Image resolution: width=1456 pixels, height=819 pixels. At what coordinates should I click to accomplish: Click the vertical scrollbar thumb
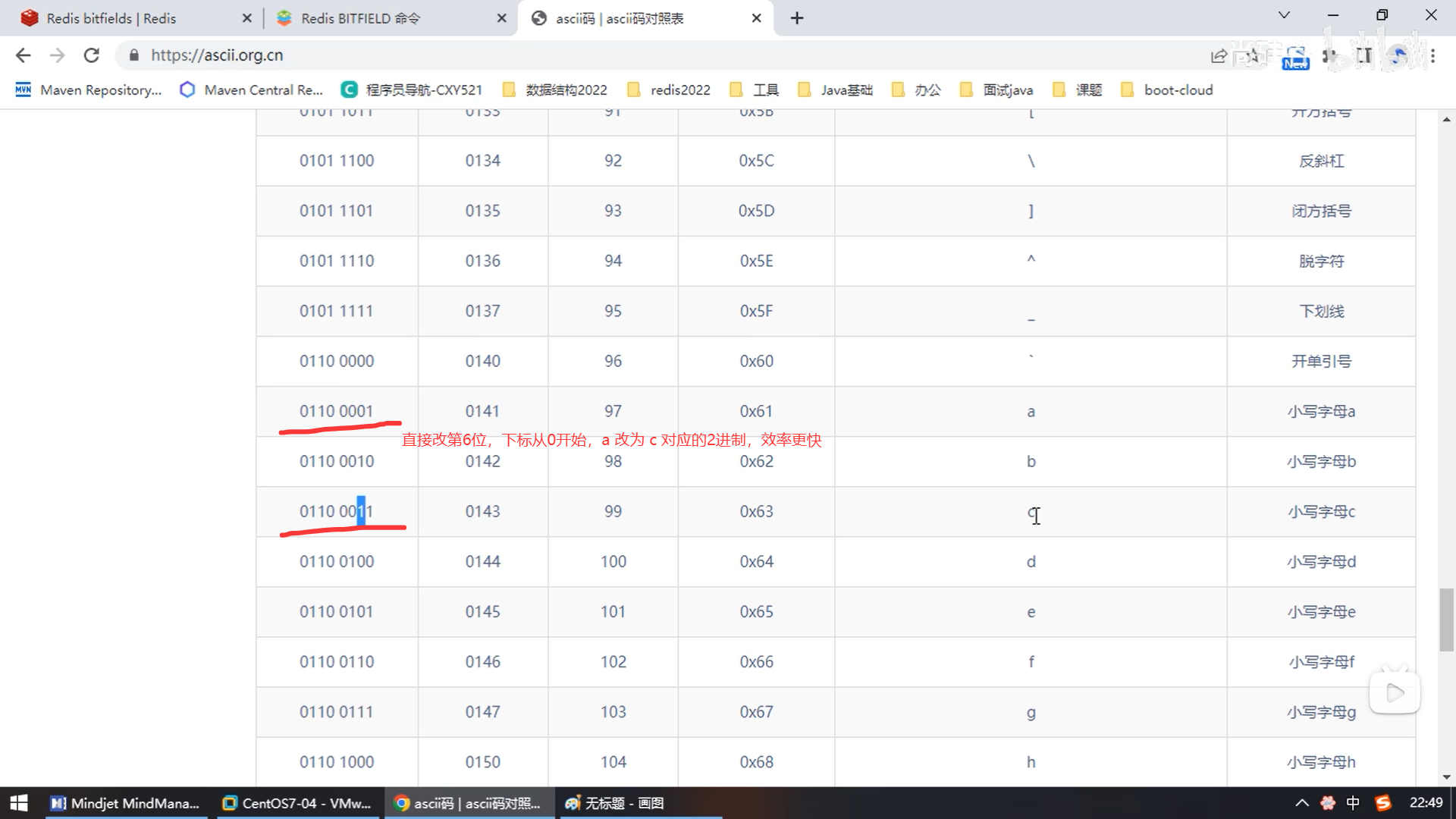1446,619
